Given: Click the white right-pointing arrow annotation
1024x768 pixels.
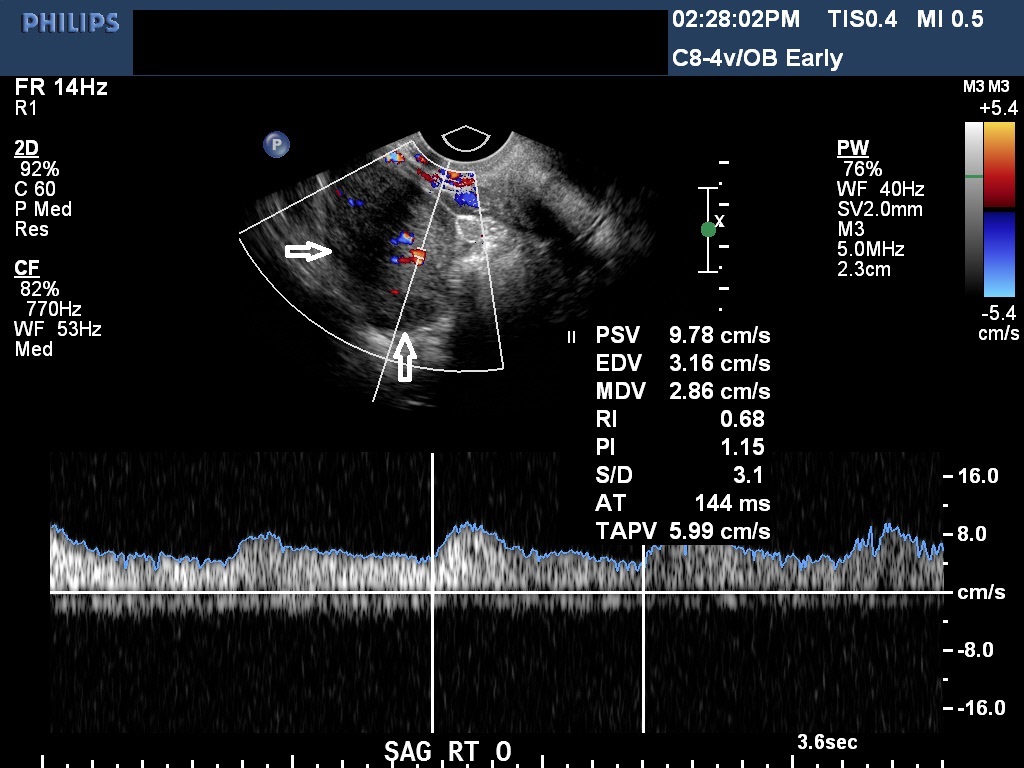Looking at the screenshot, I should click(x=309, y=252).
